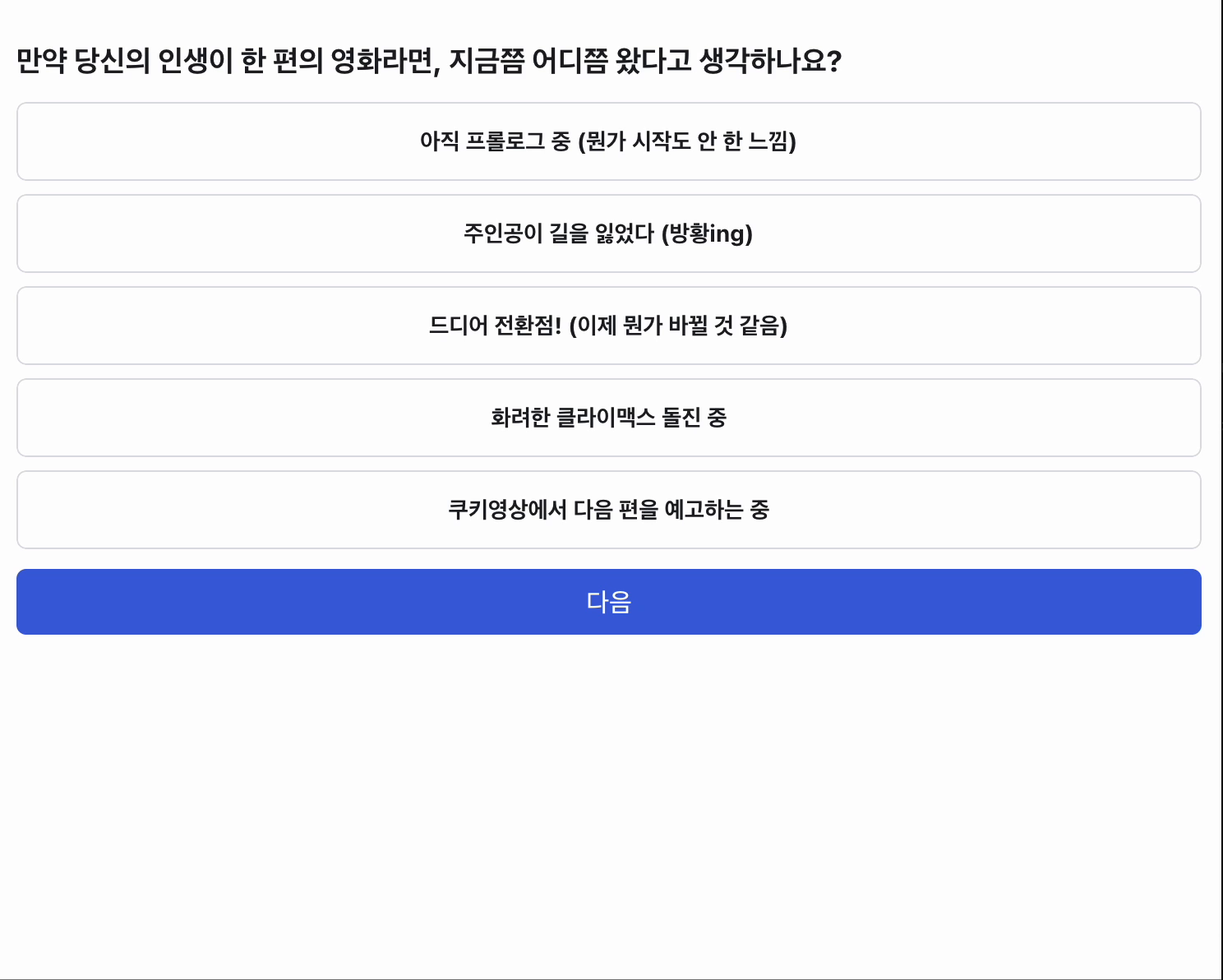This screenshot has width=1223, height=980.
Task: Select the '아직 프롤로그 중' answer option
Action: pyautogui.click(x=608, y=141)
